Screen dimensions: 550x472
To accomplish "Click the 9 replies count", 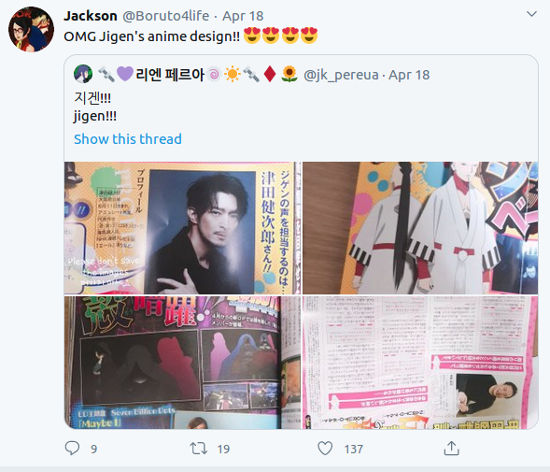I will (x=94, y=449).
